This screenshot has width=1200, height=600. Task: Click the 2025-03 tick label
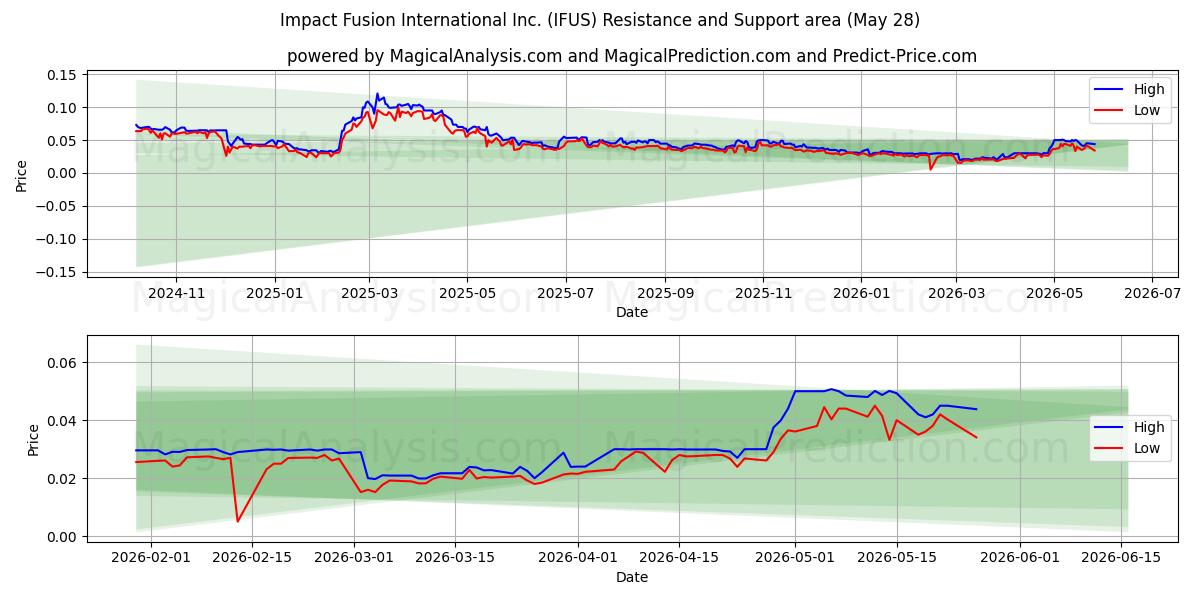(369, 293)
